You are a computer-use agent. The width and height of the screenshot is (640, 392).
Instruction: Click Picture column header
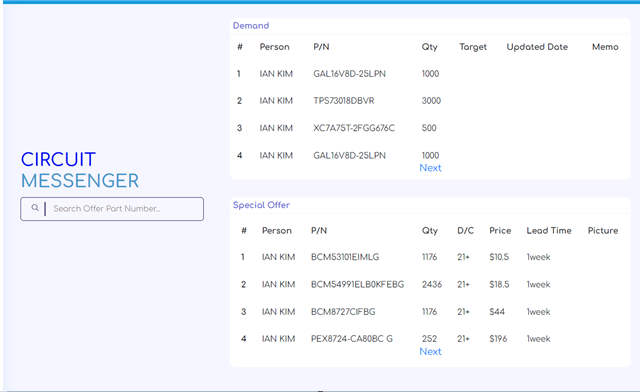click(603, 231)
